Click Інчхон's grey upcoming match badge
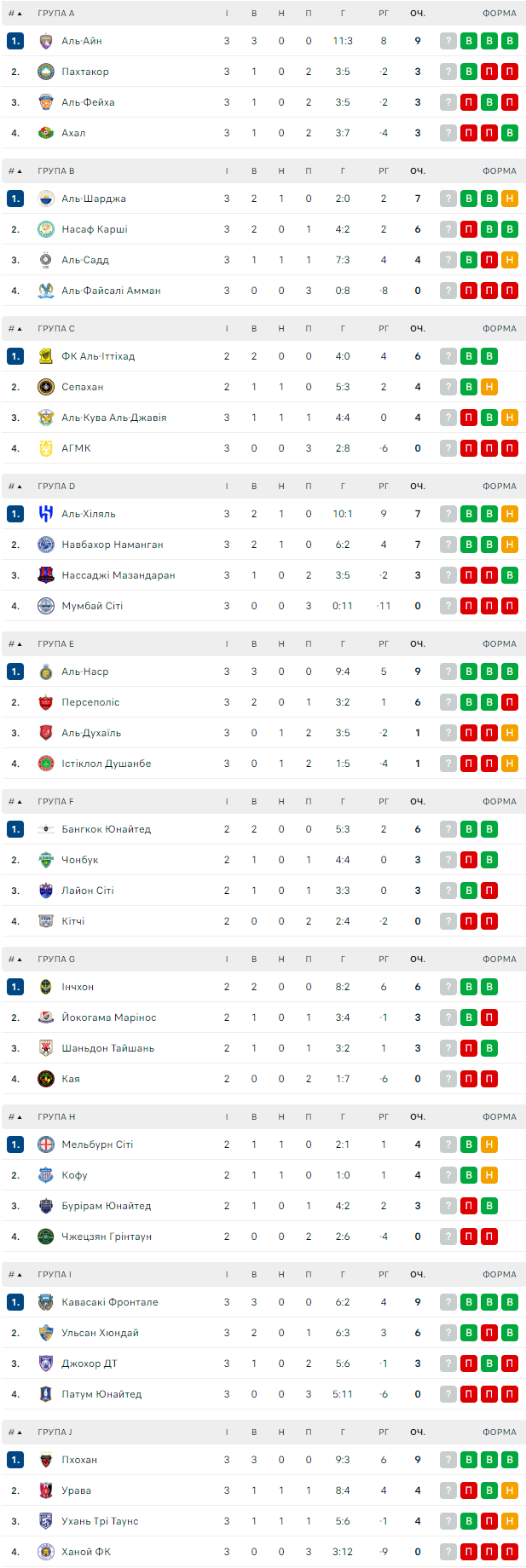 (x=448, y=987)
